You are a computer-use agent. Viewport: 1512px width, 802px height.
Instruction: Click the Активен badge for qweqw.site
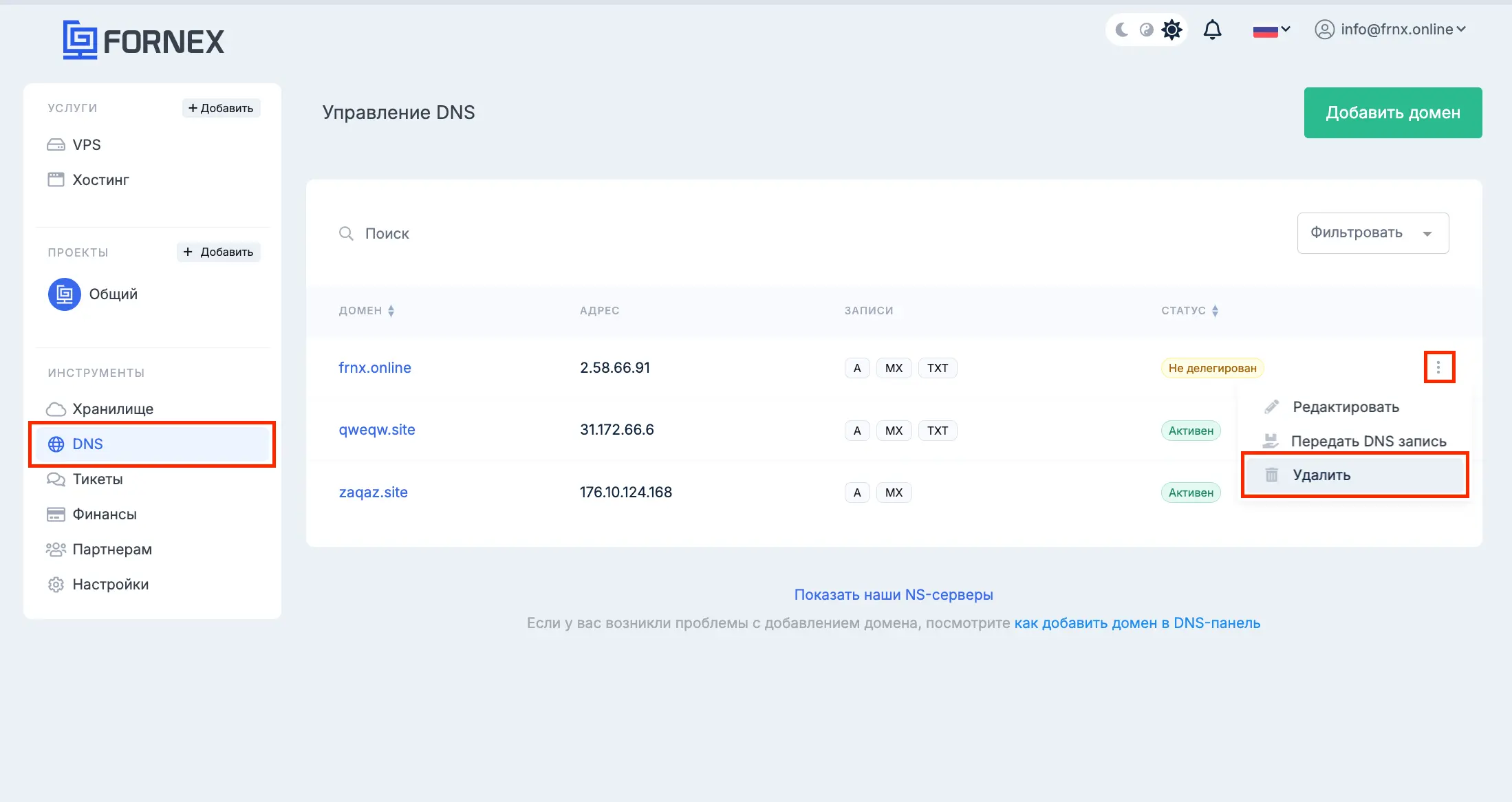coord(1191,431)
